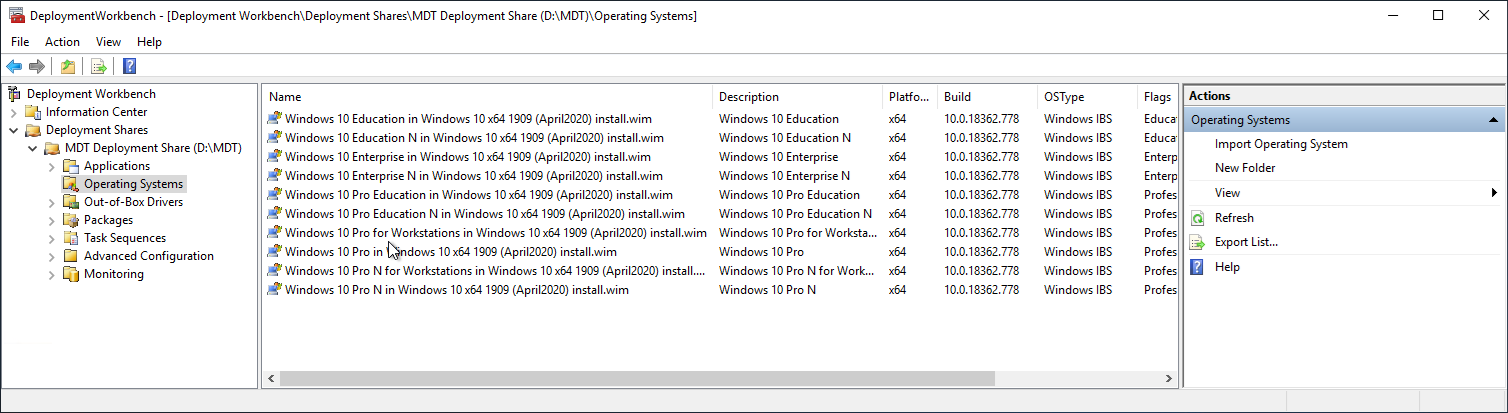Click the Up one level folder icon
1508x413 pixels.
(68, 66)
